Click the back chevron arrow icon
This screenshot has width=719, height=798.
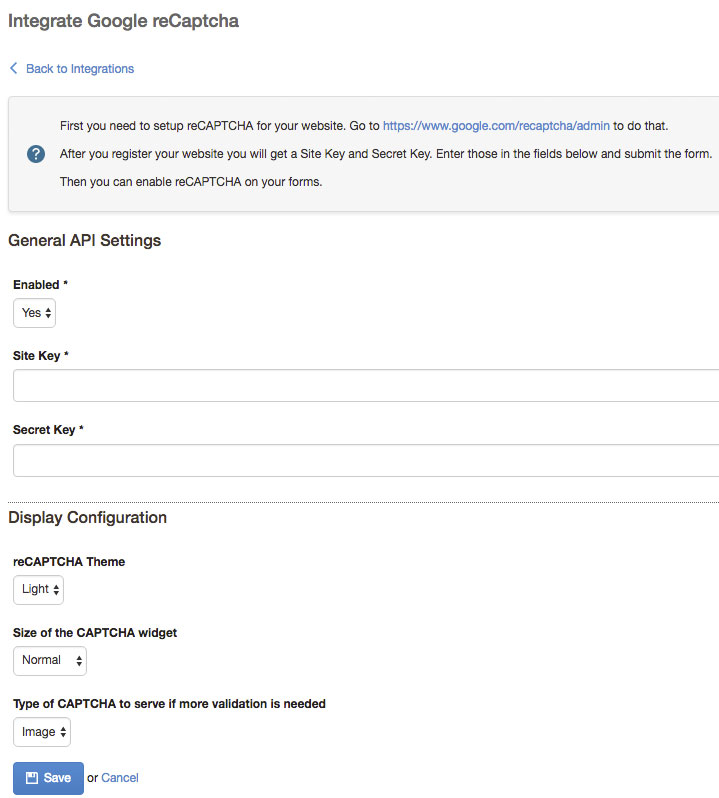pyautogui.click(x=14, y=69)
